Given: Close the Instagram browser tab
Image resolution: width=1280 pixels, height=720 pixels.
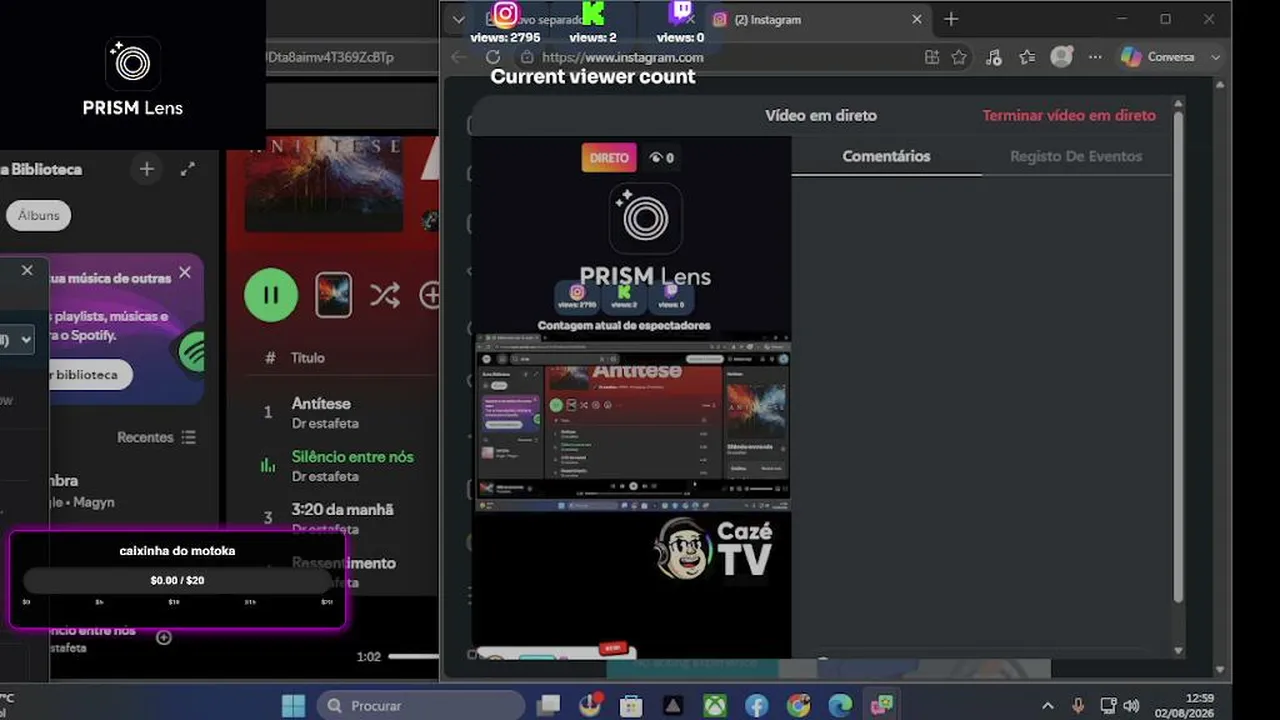Looking at the screenshot, I should coord(917,19).
